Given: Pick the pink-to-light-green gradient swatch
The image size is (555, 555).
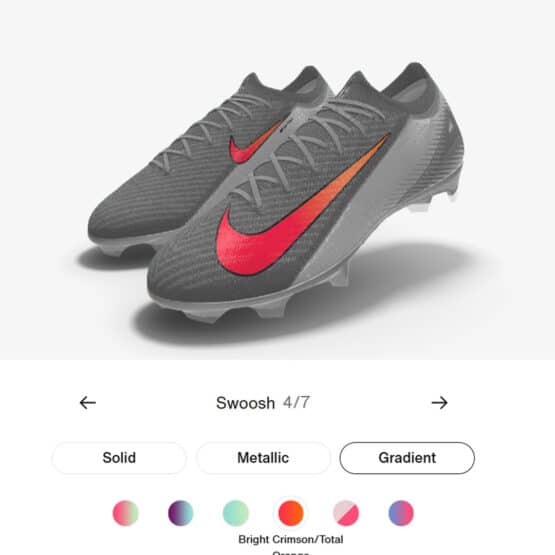Looking at the screenshot, I should [126, 513].
